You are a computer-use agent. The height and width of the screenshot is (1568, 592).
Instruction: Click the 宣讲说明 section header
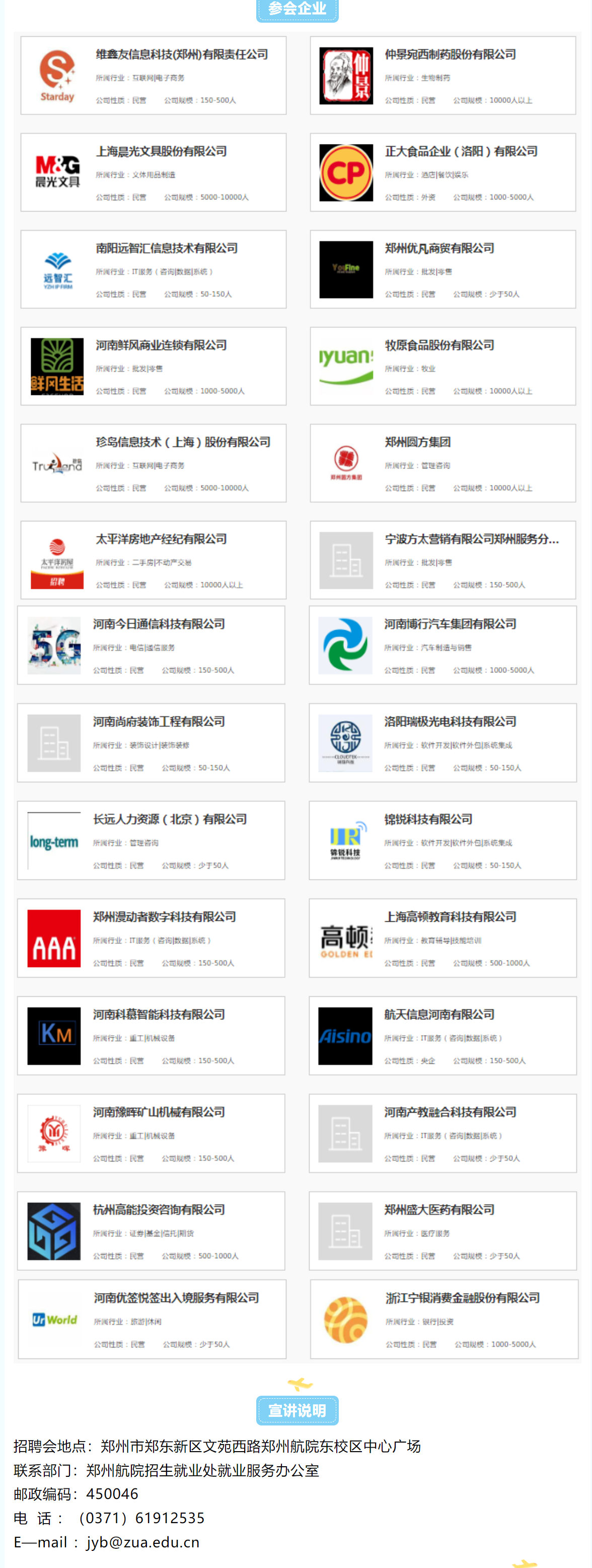tap(297, 1410)
